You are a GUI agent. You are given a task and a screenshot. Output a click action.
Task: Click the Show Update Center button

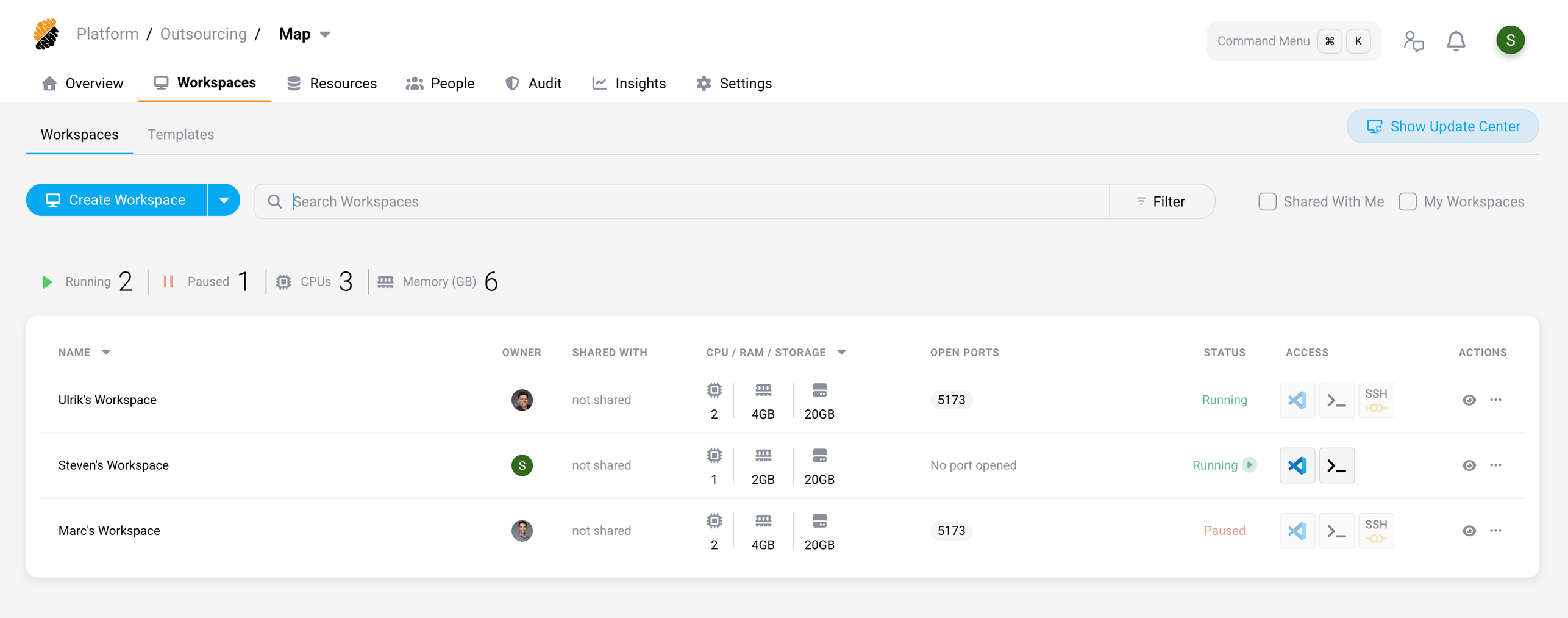click(x=1442, y=126)
